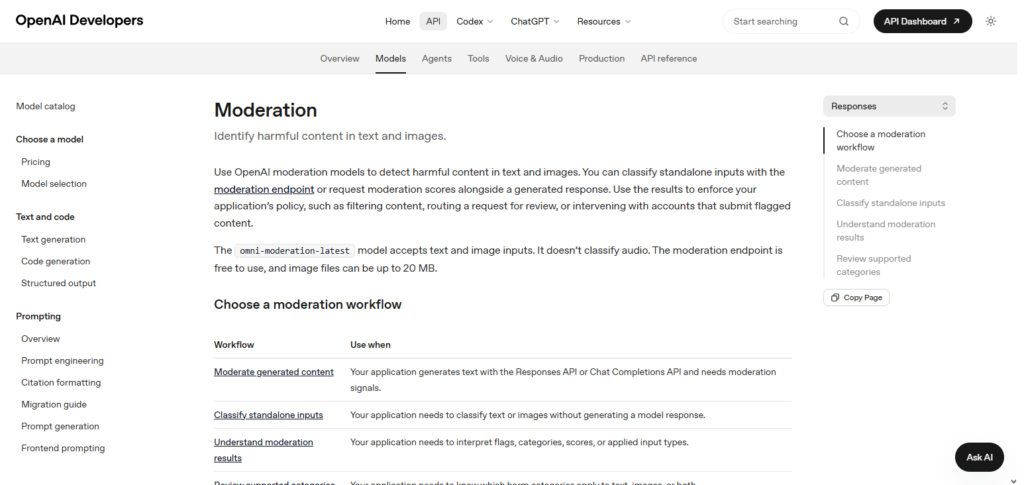Image resolution: width=1024 pixels, height=485 pixels.
Task: Open Prompt engineering in the sidebar
Action: [x=62, y=361]
